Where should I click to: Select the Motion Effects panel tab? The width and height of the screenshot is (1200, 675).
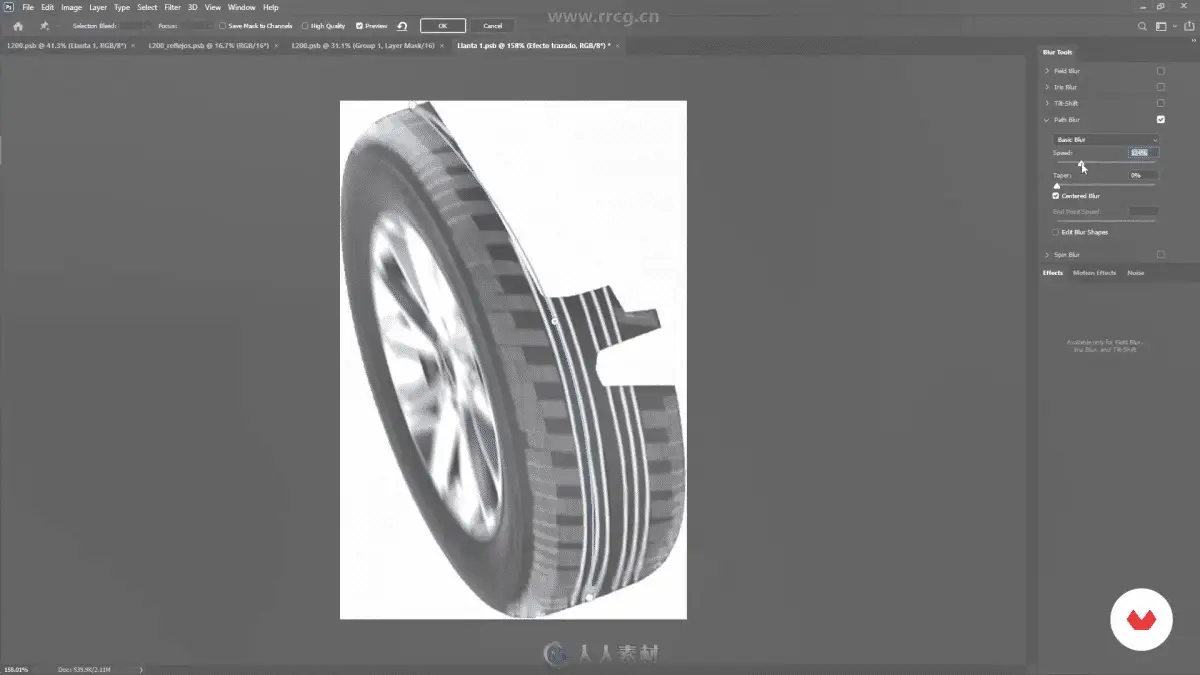pos(1094,273)
